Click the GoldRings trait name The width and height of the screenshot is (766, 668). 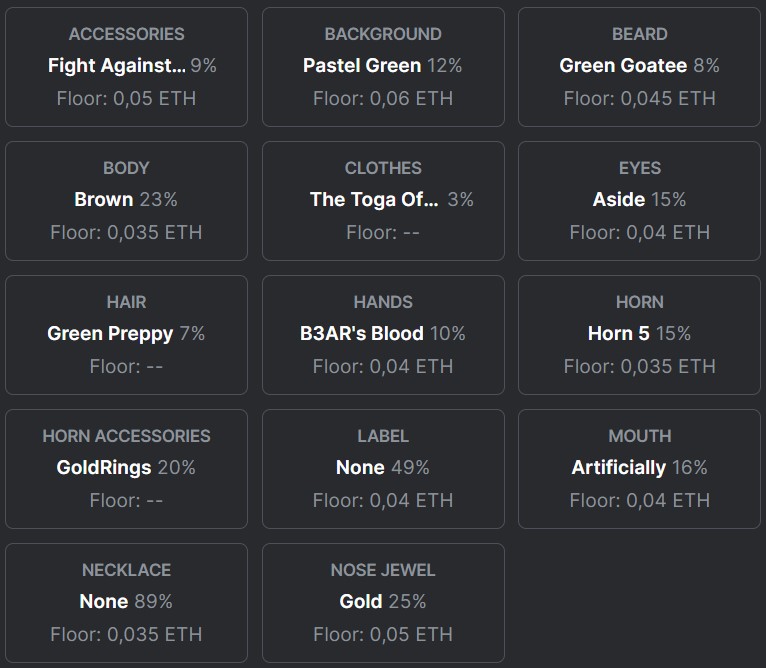tap(104, 468)
